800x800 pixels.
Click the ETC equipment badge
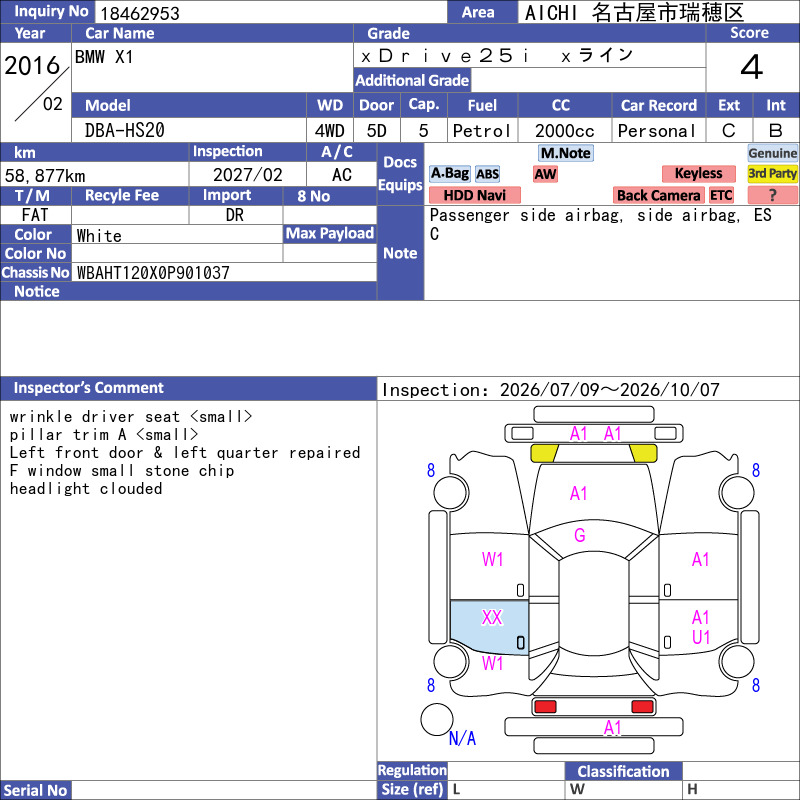(x=721, y=195)
